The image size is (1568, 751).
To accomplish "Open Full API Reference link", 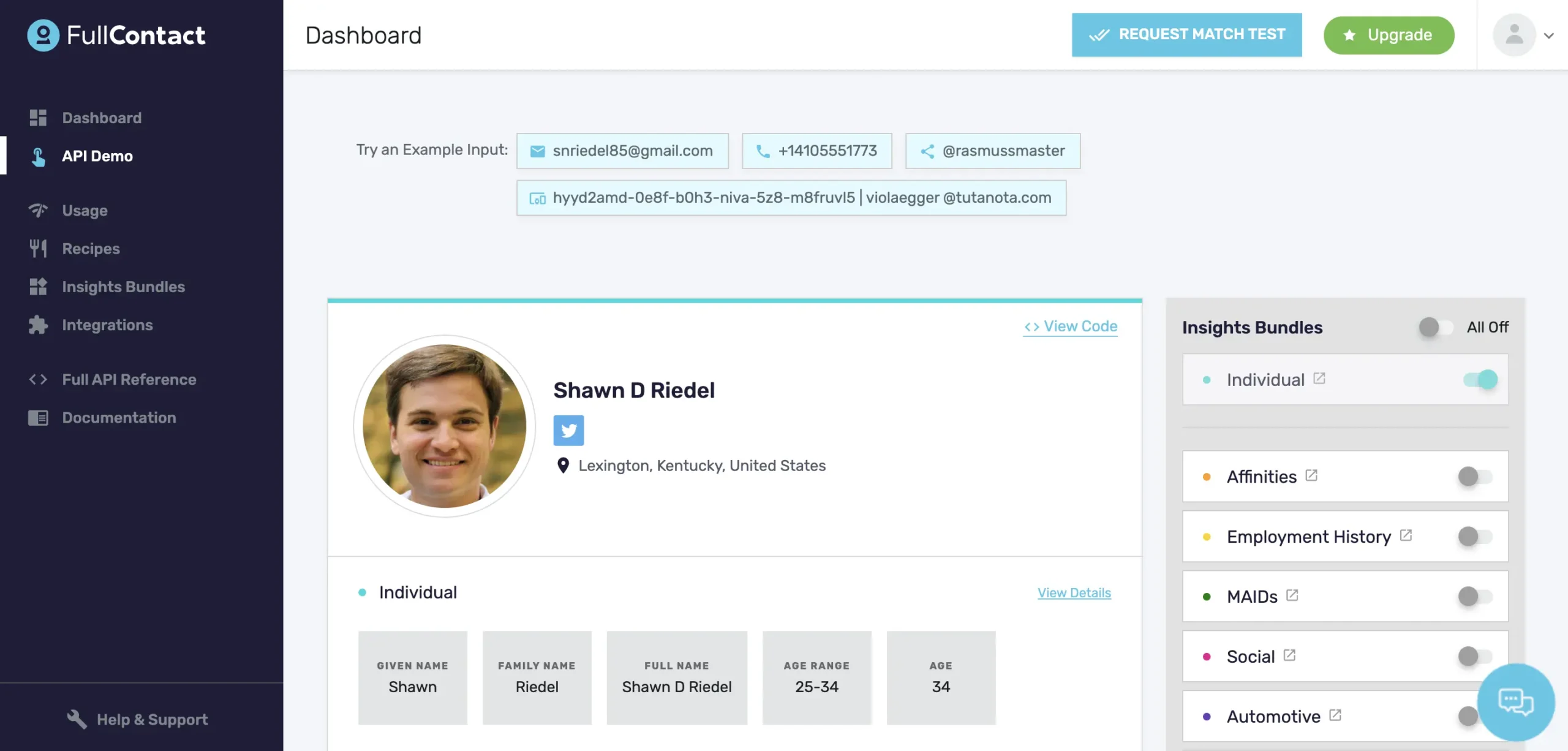I will (129, 379).
